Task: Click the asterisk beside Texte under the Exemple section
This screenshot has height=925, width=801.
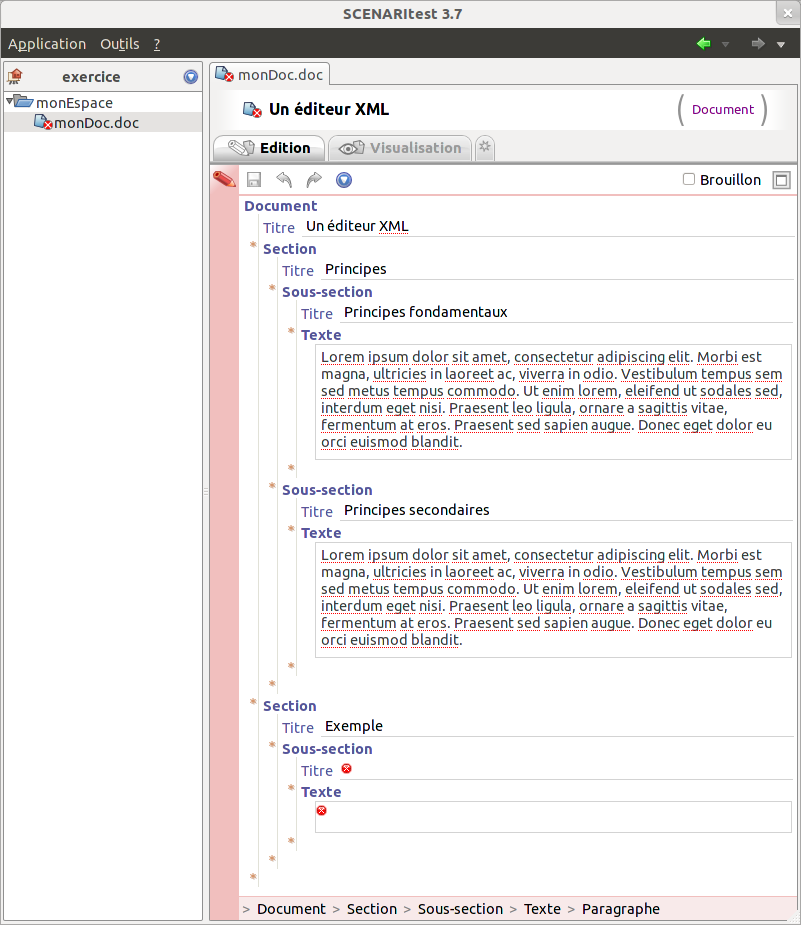Action: click(x=291, y=788)
